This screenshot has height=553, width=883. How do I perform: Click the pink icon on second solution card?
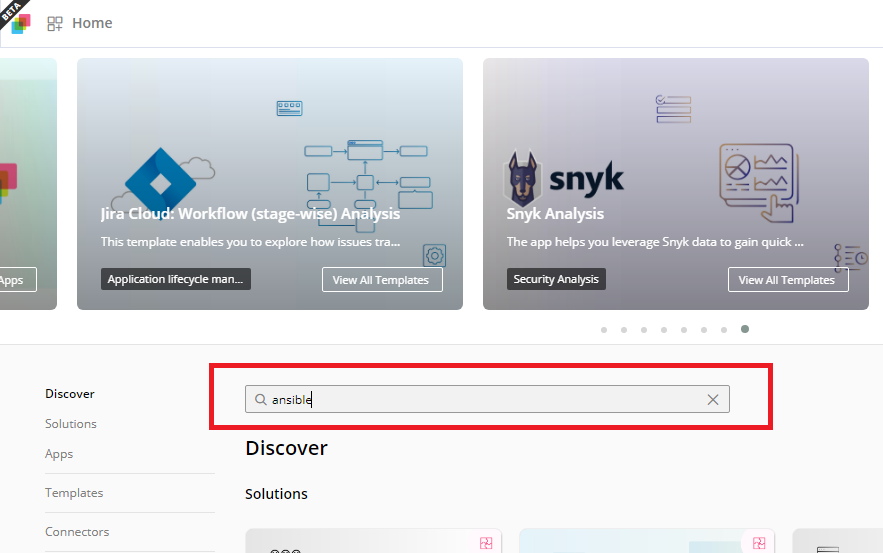tap(759, 543)
